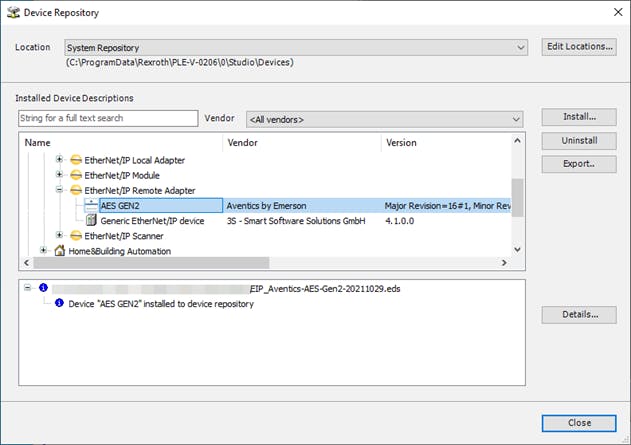631x445 pixels.
Task: Open the Vendor filter dropdown
Action: tap(515, 119)
